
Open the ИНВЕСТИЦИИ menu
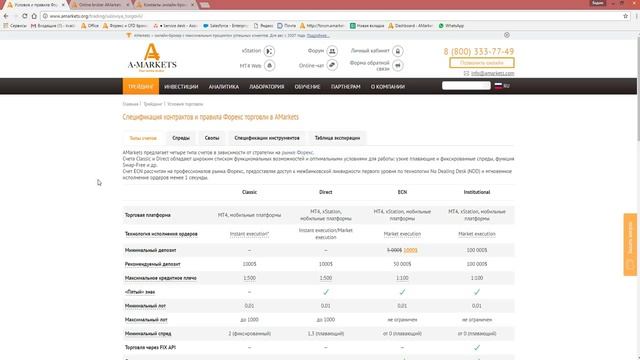pyautogui.click(x=181, y=87)
